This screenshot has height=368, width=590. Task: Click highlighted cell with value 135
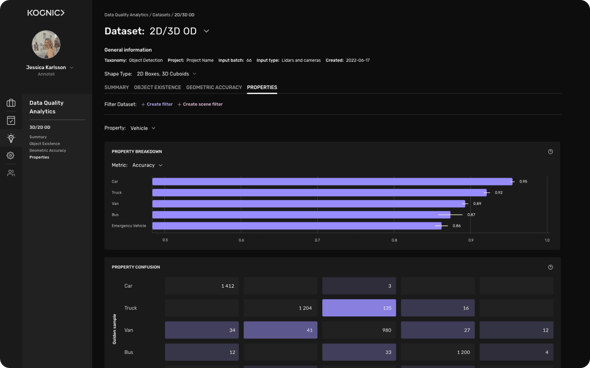(359, 308)
